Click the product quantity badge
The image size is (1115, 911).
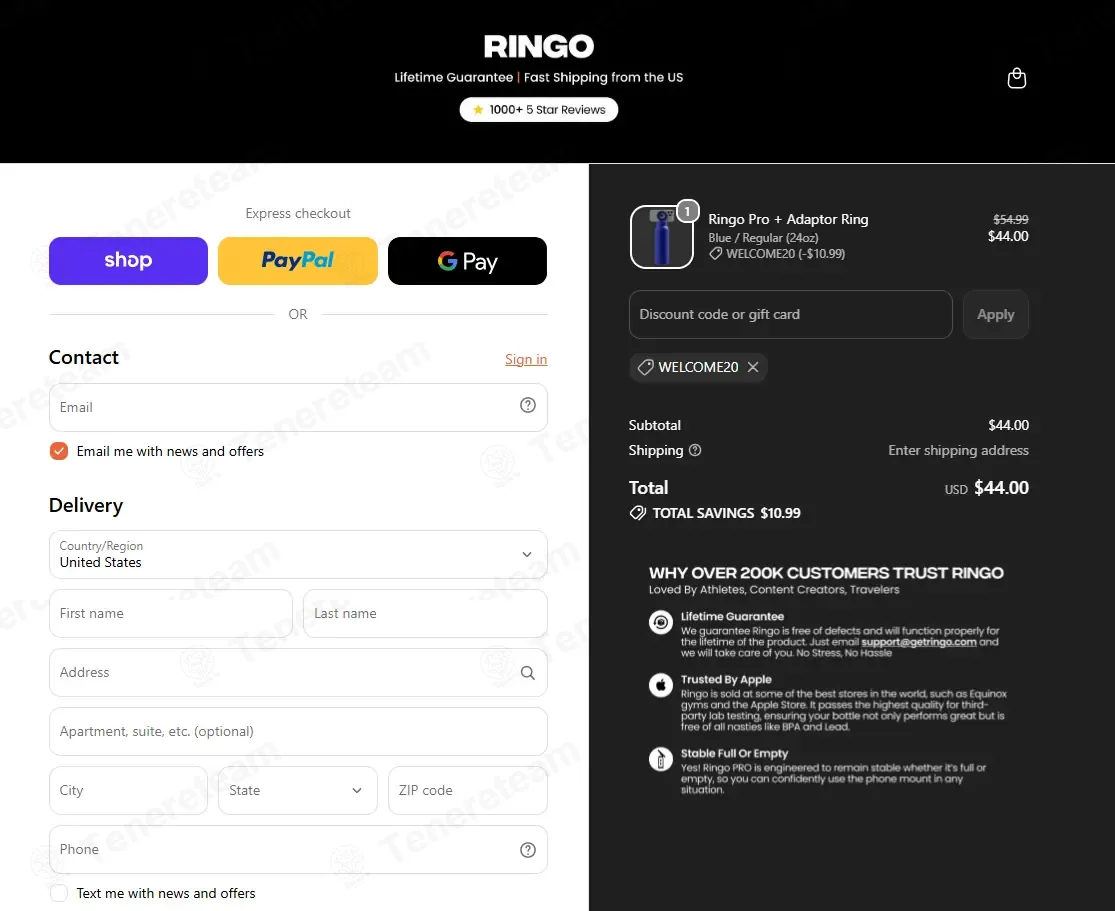click(687, 211)
